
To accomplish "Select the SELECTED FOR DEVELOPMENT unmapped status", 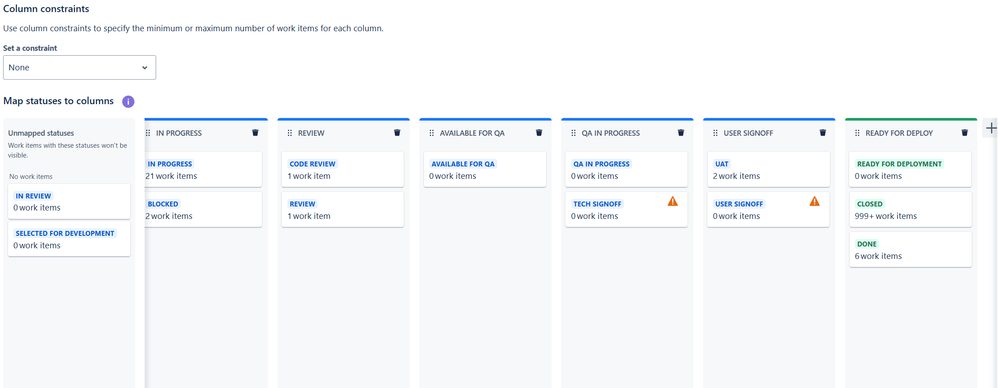I will 69,239.
